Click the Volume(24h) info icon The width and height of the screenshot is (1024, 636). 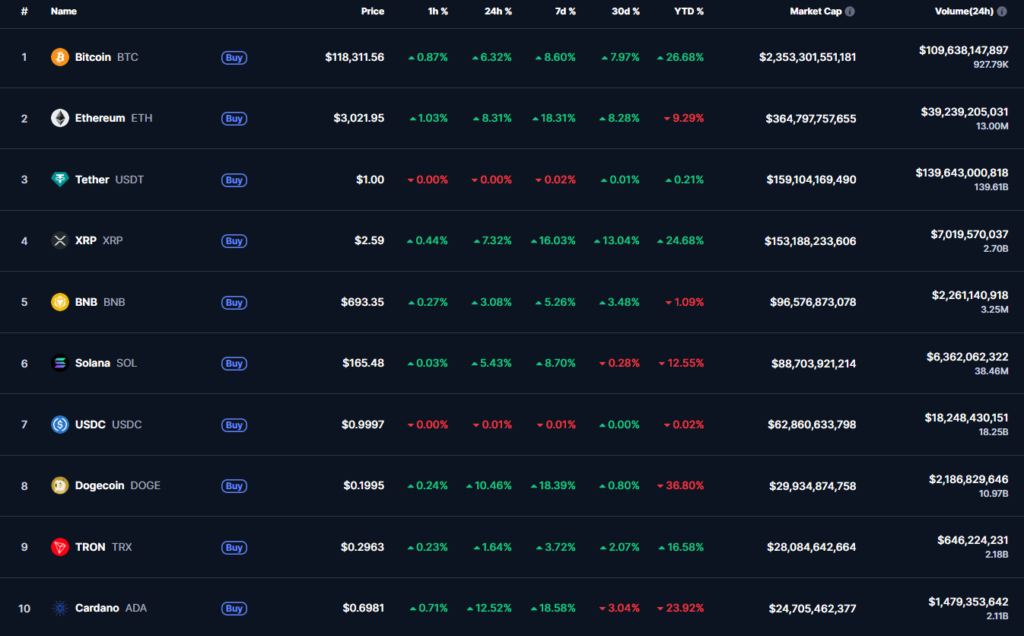pyautogui.click(x=1003, y=12)
